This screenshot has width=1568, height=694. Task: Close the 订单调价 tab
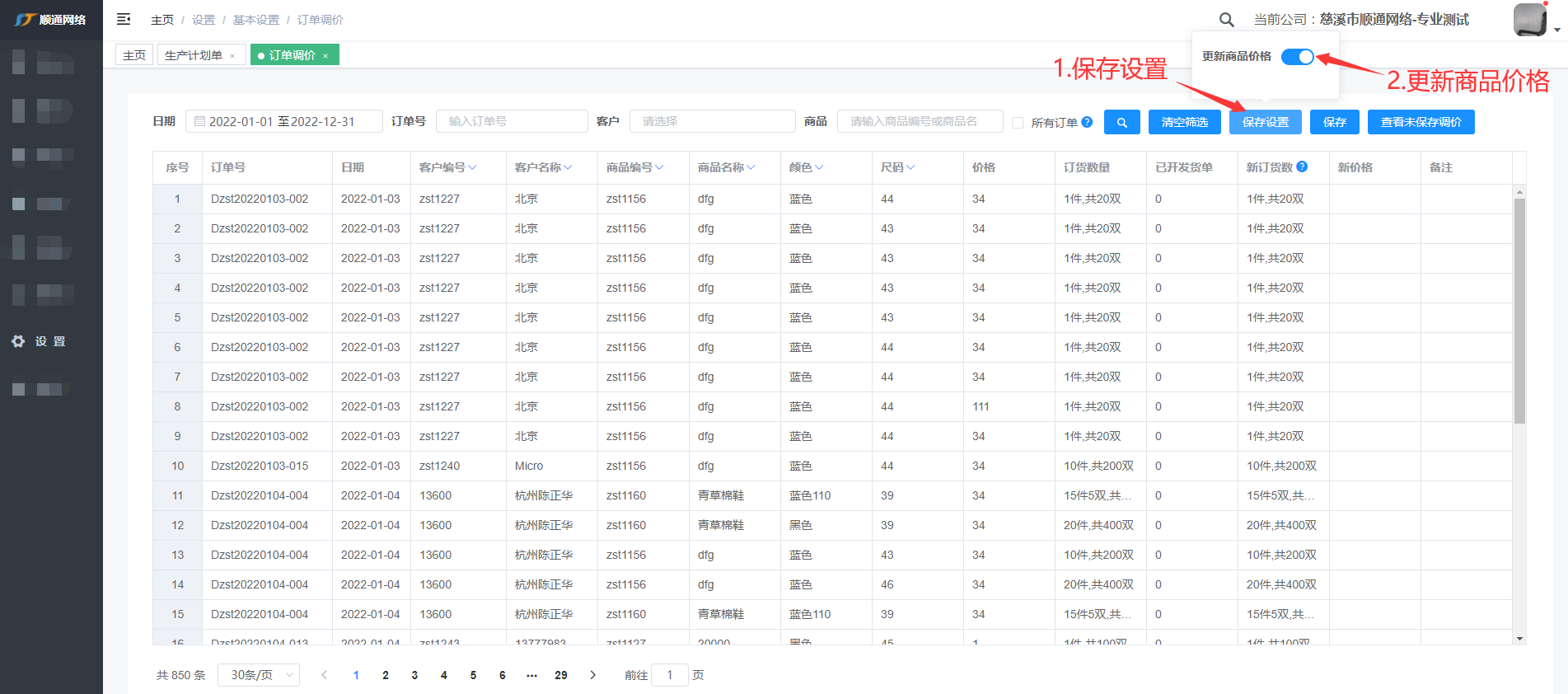326,56
